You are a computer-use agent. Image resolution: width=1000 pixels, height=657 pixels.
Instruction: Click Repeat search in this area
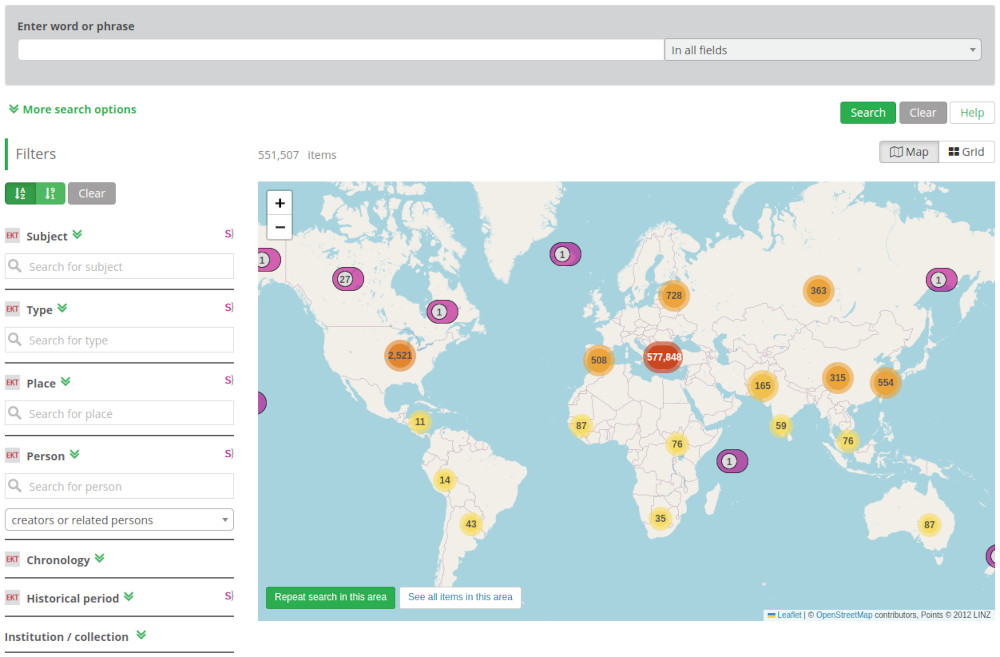point(330,597)
